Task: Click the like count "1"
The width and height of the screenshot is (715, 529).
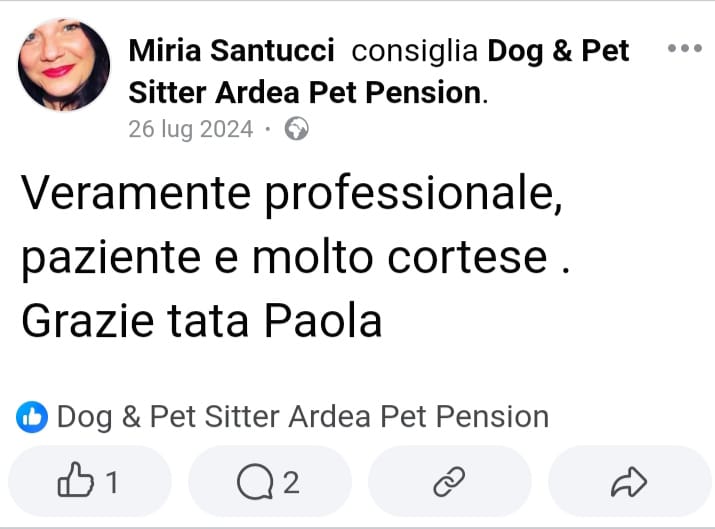Action: point(112,484)
